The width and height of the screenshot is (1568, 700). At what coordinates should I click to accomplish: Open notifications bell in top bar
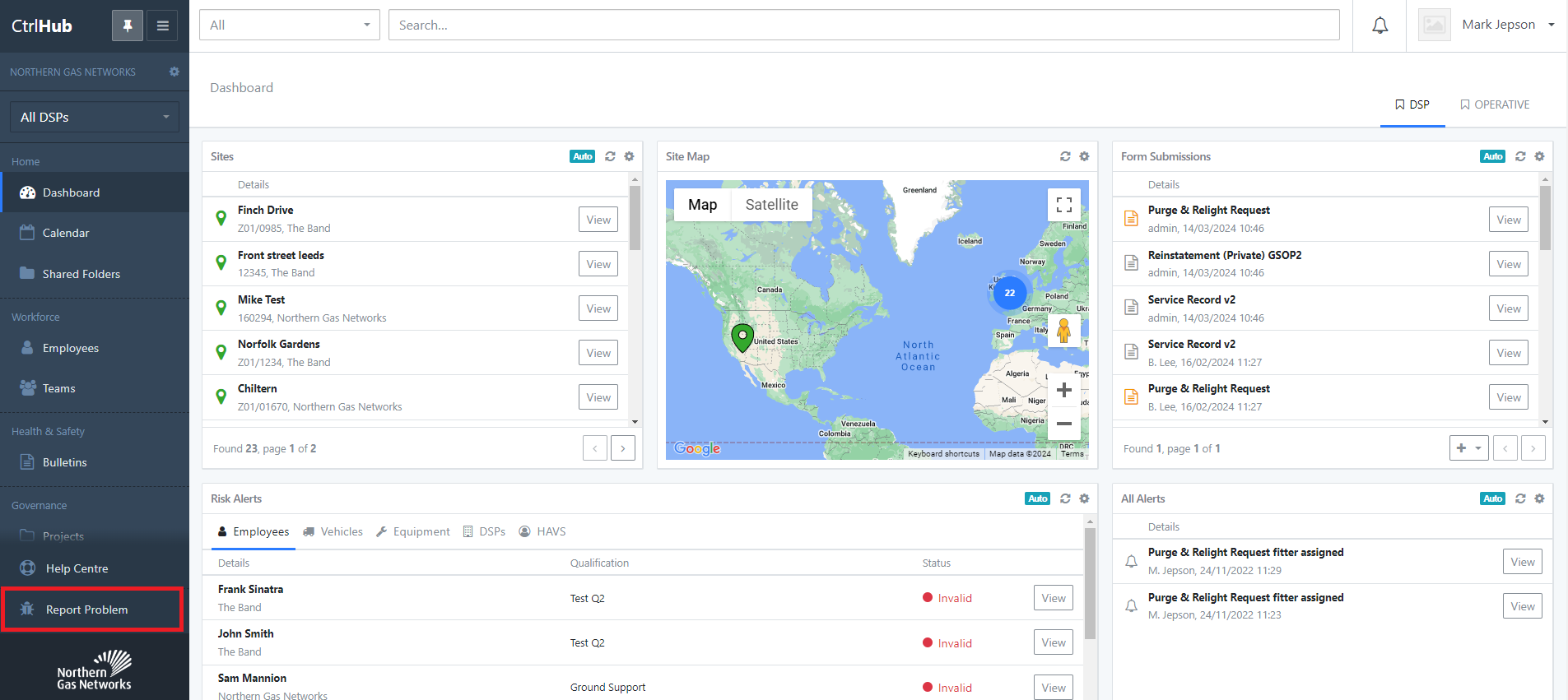1380,25
